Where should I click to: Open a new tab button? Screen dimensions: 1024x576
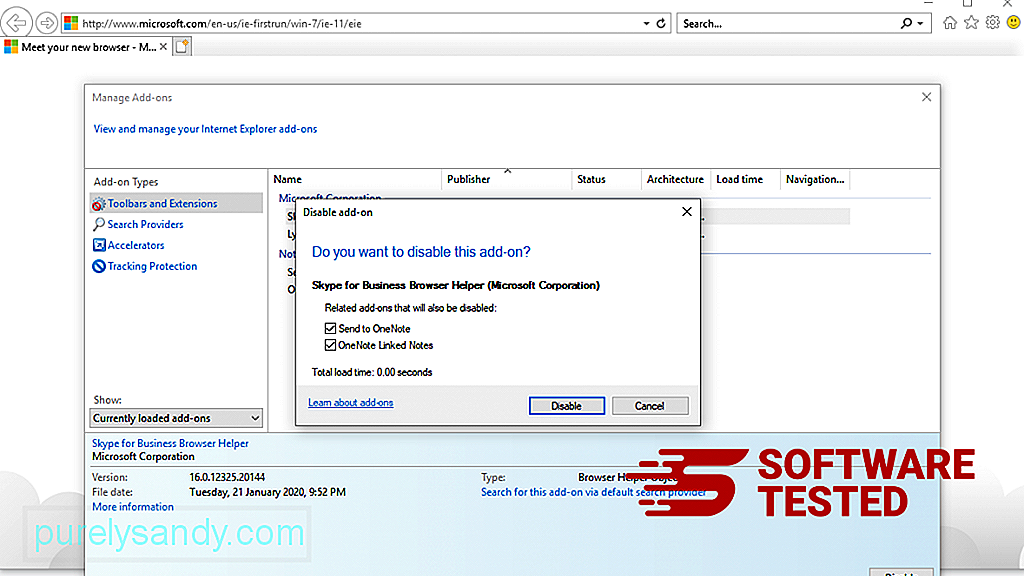click(182, 46)
